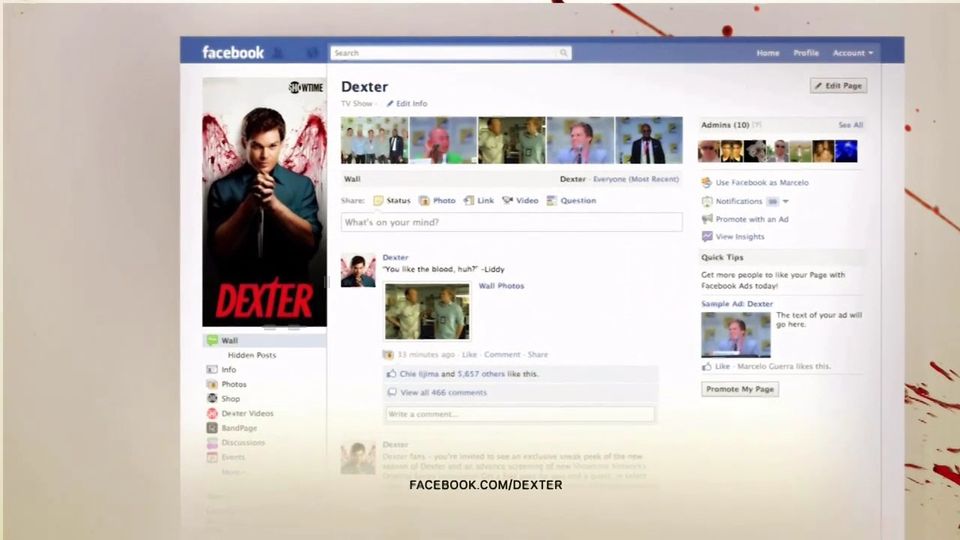Click the Wall speech bubble icon

212,340
